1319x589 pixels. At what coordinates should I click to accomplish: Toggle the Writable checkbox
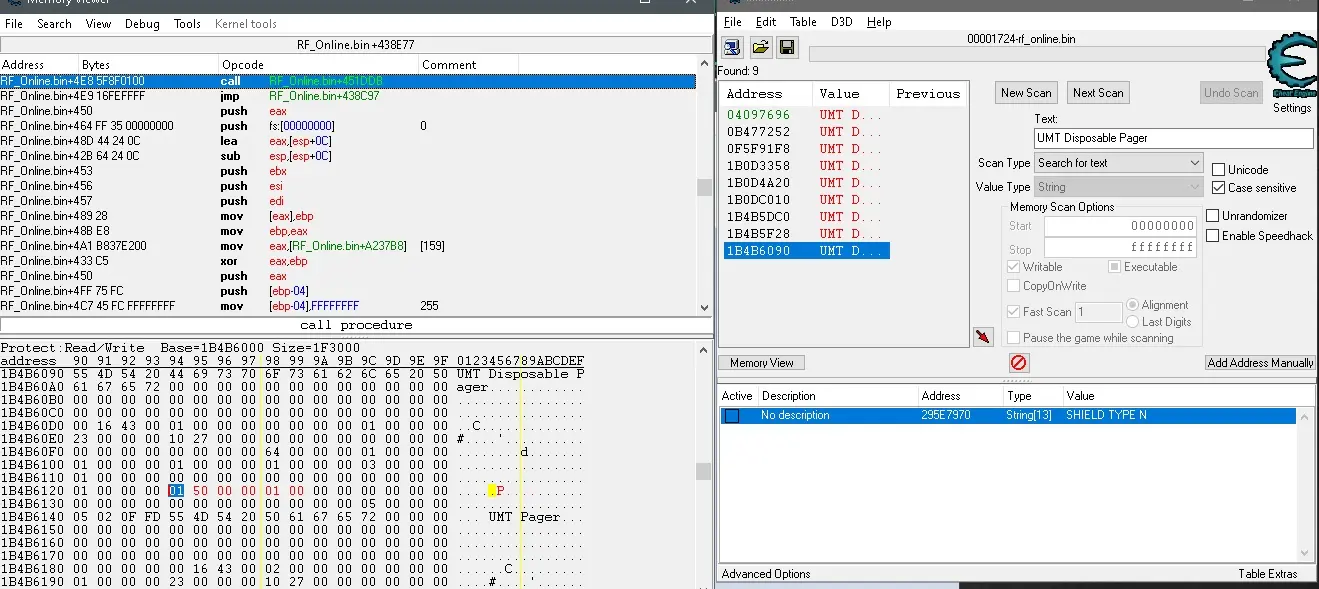pyautogui.click(x=1014, y=267)
